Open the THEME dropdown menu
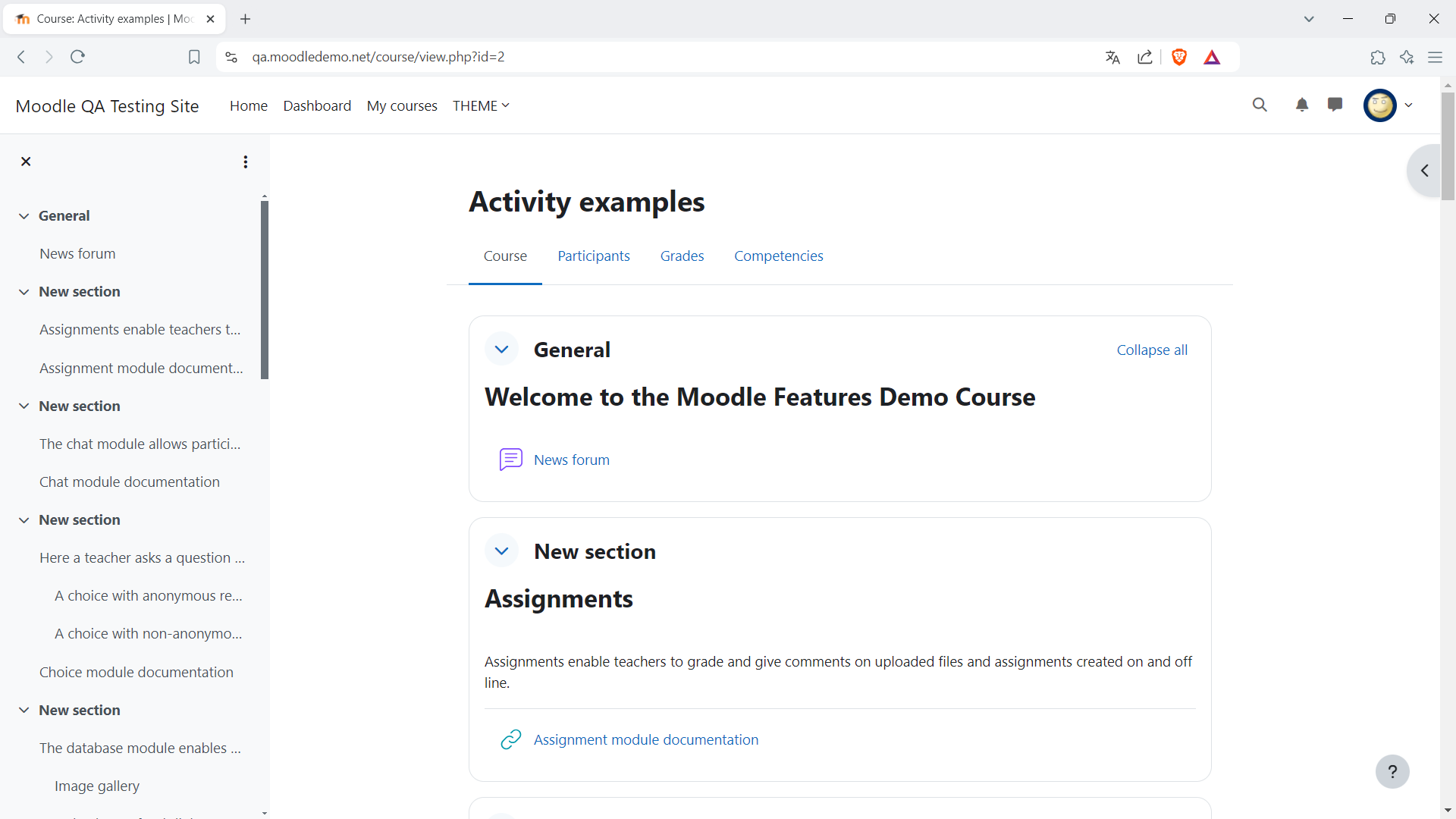 (481, 106)
